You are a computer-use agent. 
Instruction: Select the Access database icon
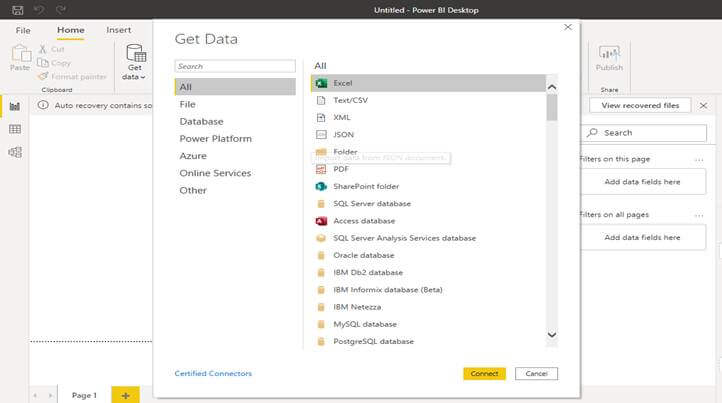(321, 221)
